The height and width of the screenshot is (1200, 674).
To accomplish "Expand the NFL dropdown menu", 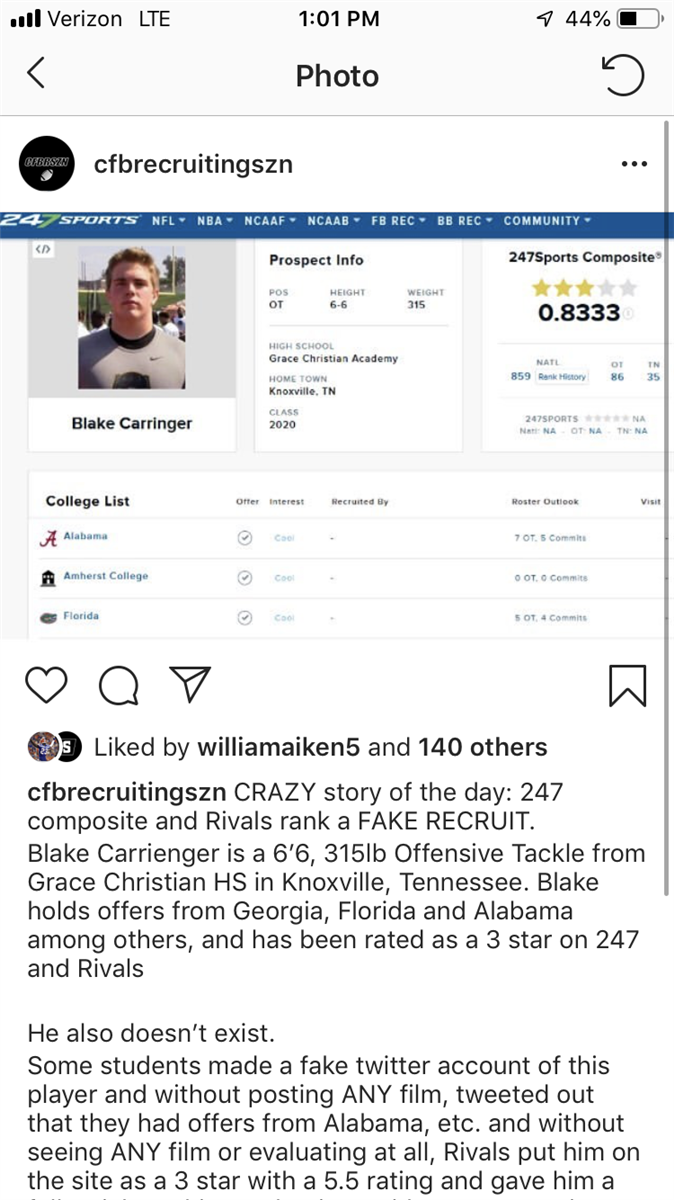I will 168,221.
